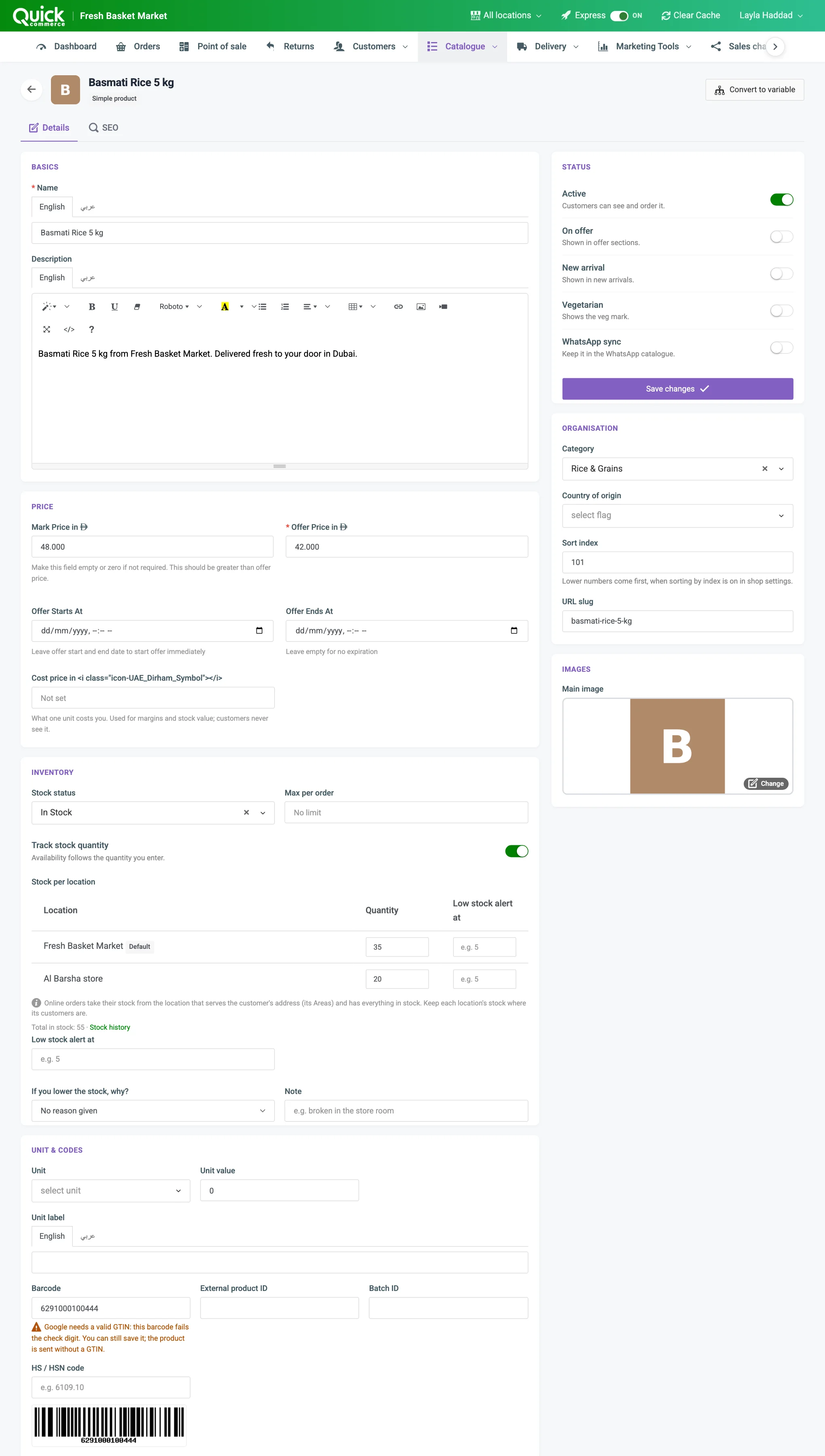Click the Offer Price input field

(406, 547)
